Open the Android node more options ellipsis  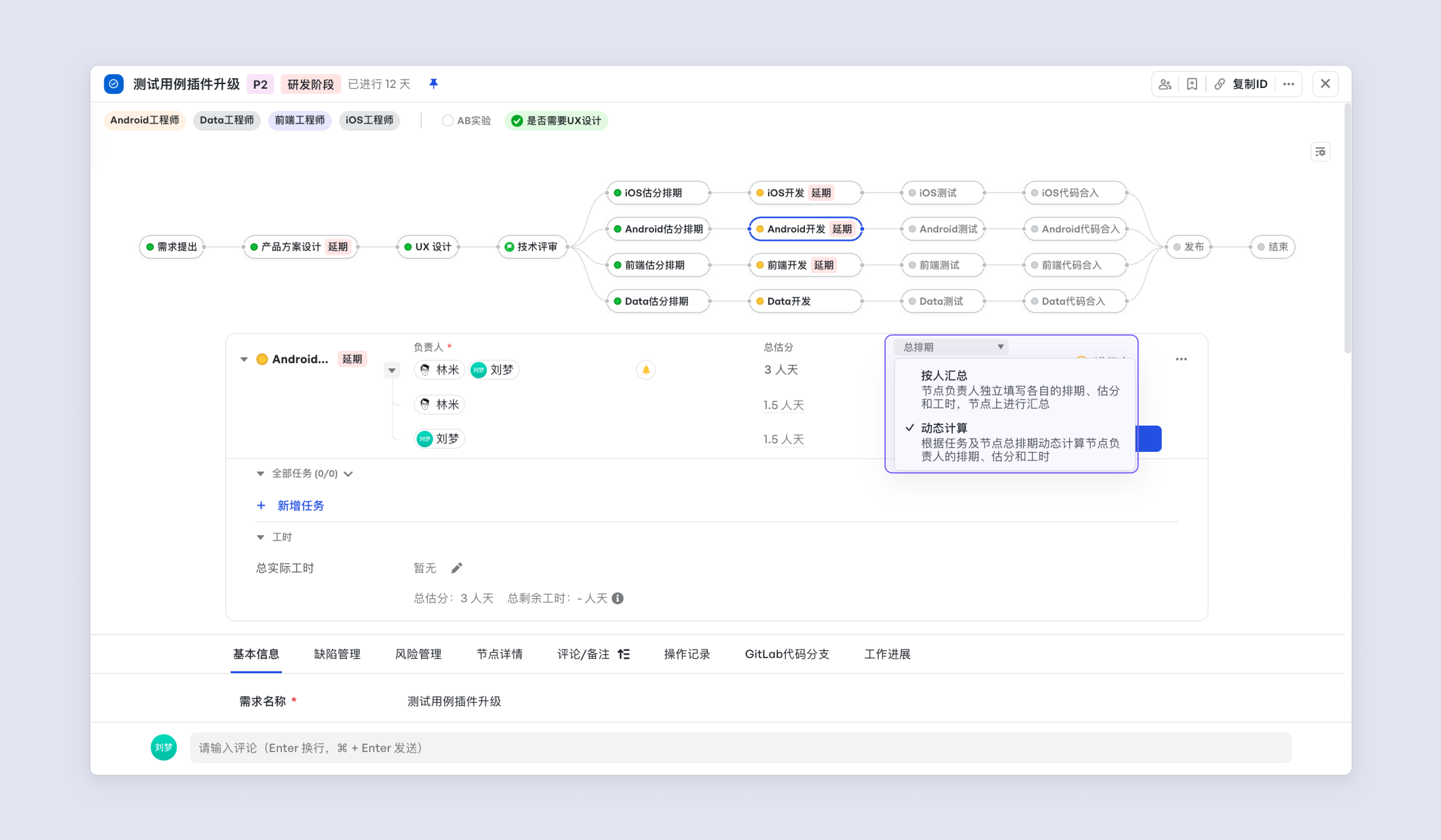pos(1181,360)
